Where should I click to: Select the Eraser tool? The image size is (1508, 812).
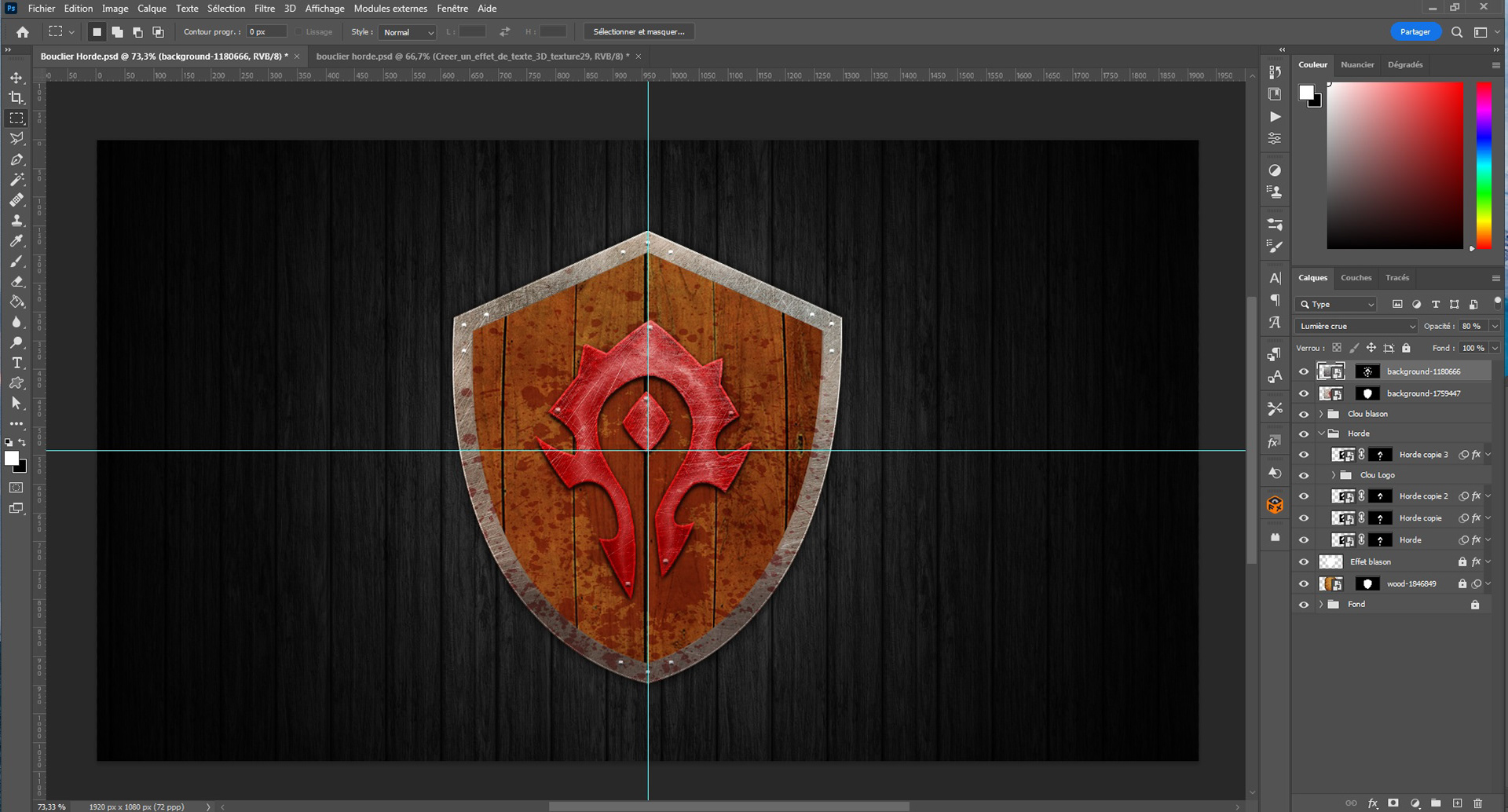pyautogui.click(x=16, y=282)
